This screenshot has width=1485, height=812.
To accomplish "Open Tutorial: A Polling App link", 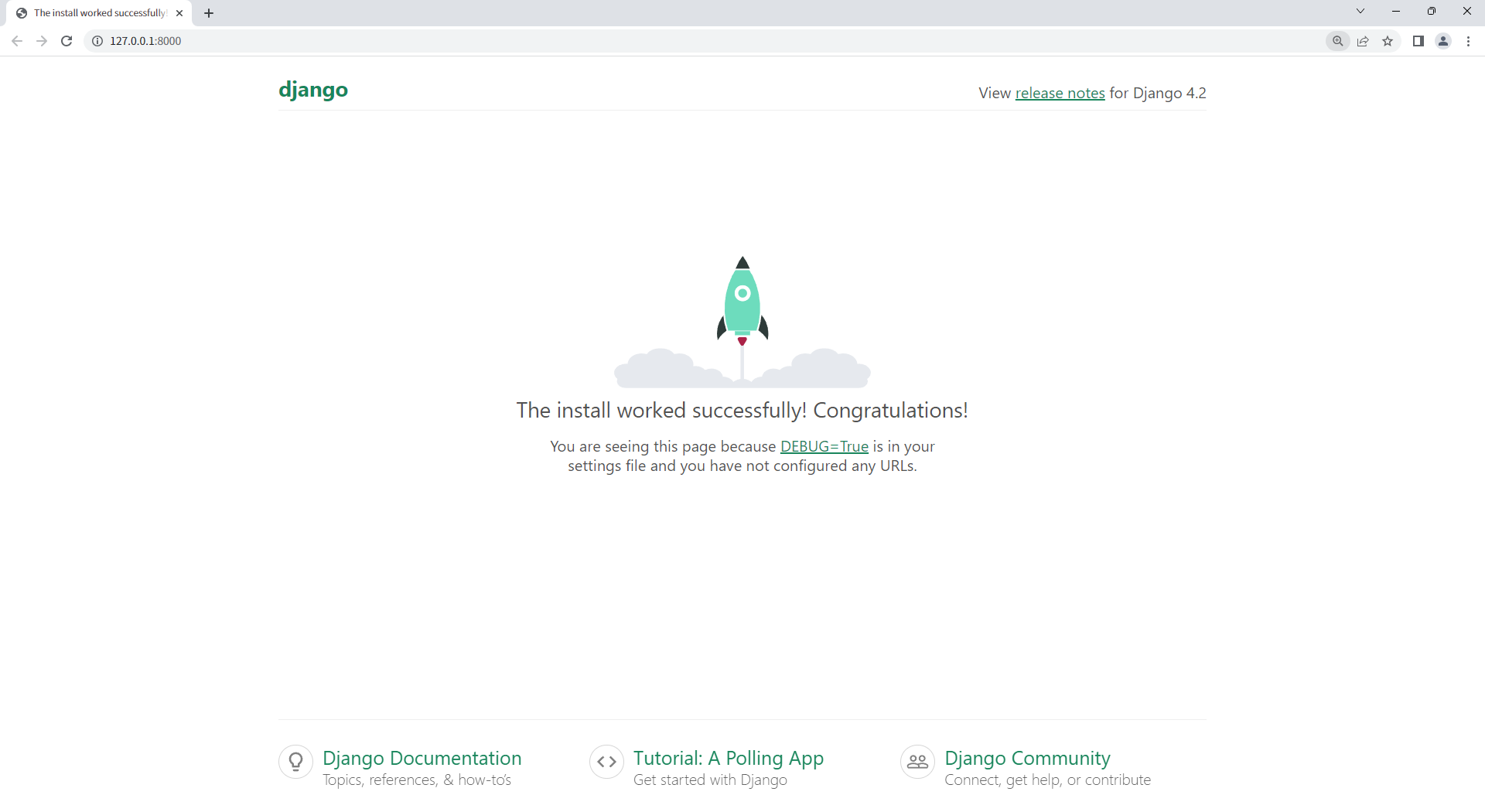I will 729,758.
